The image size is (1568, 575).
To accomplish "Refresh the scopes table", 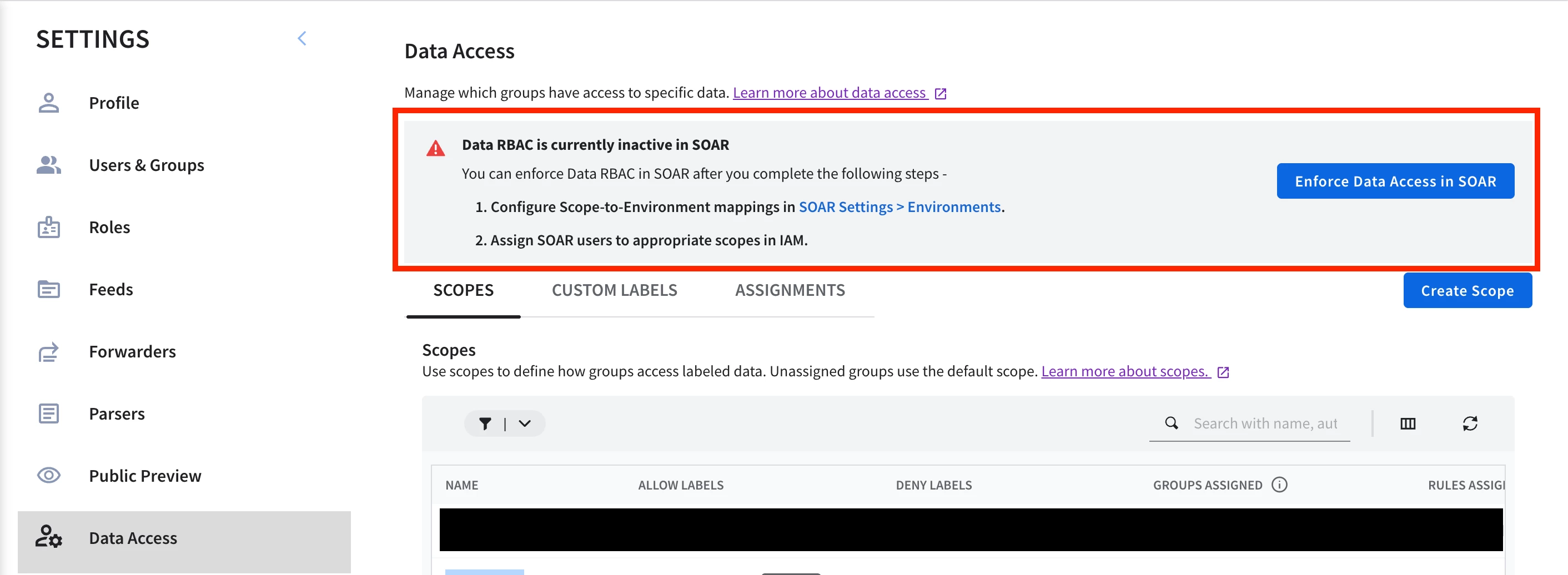I will pyautogui.click(x=1470, y=423).
